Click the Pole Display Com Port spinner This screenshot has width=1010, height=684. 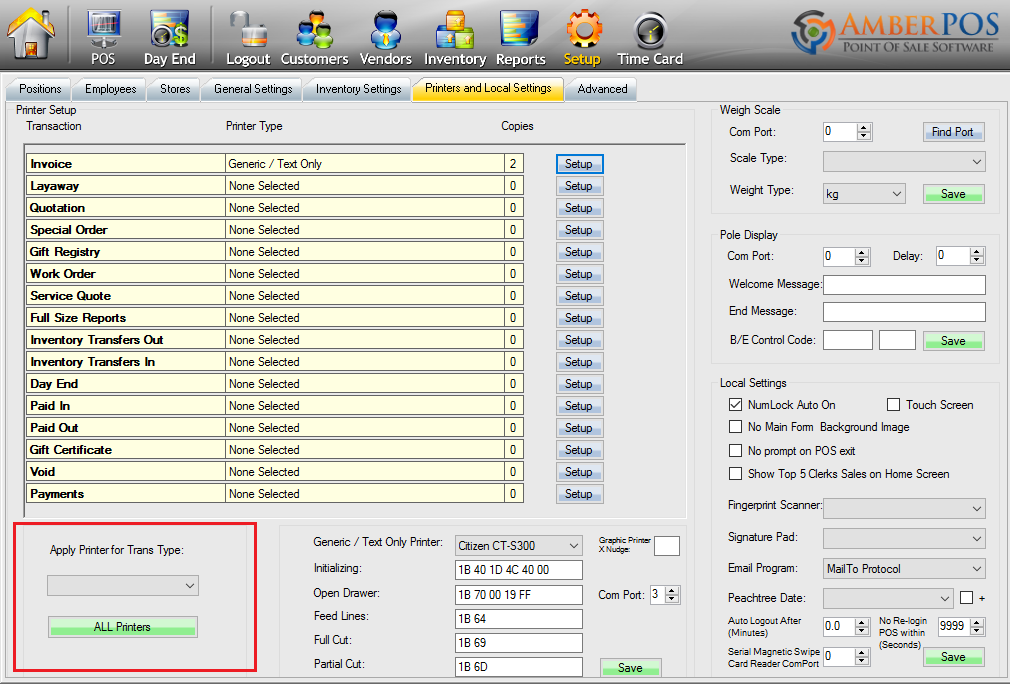(x=846, y=256)
